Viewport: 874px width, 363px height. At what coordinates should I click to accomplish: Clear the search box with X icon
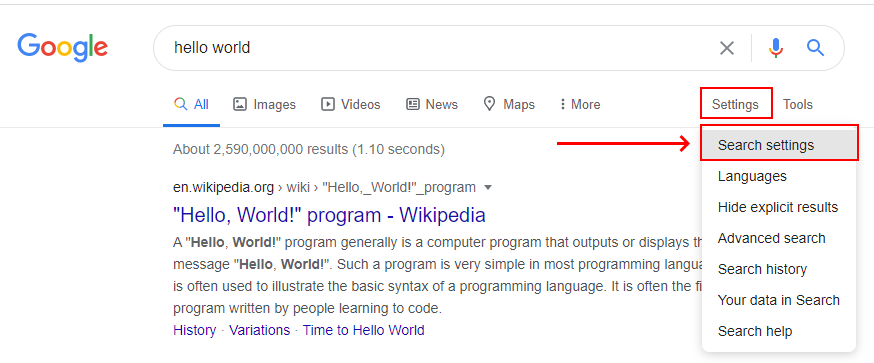click(x=726, y=48)
